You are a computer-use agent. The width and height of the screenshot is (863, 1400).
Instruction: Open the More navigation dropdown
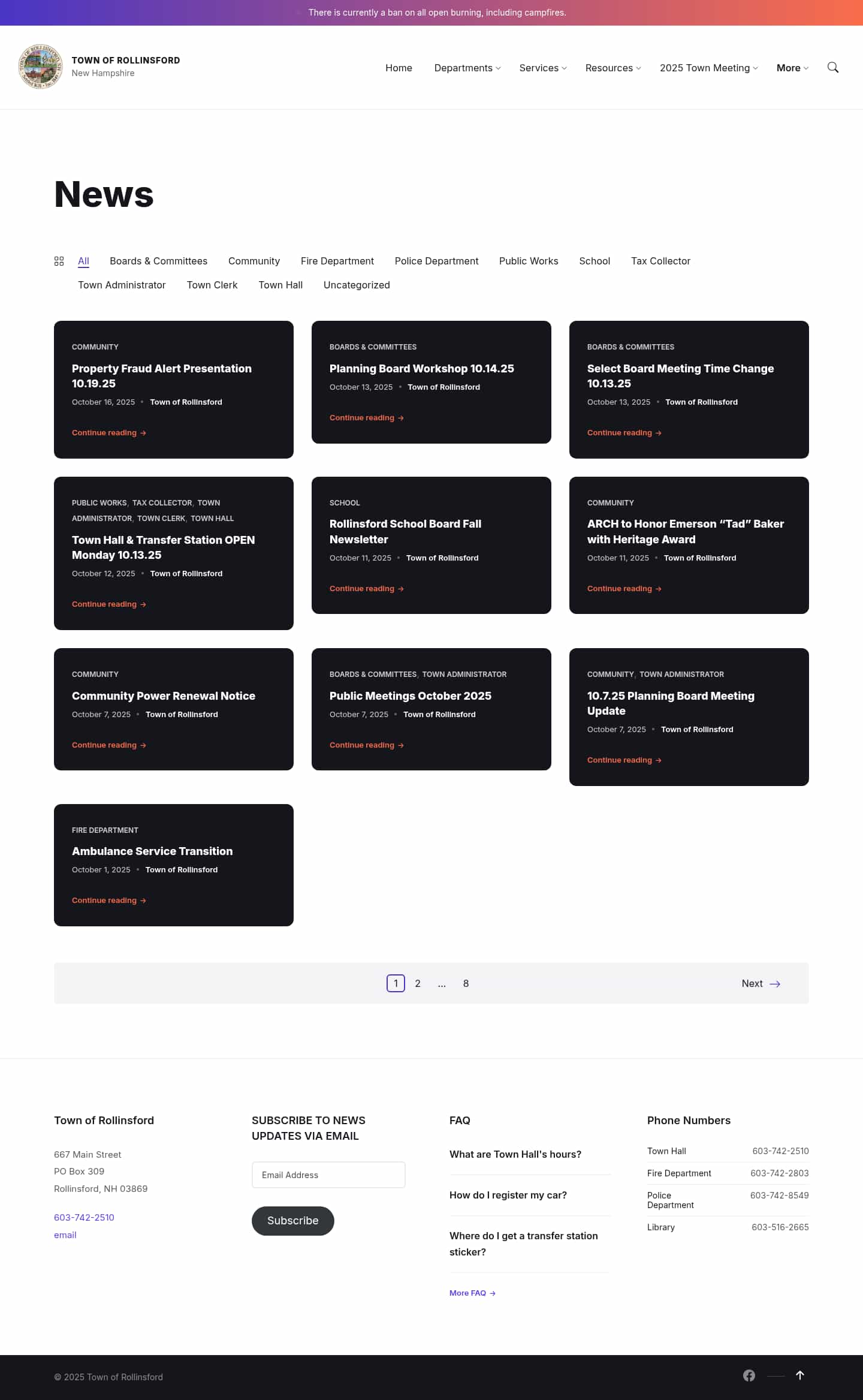click(792, 68)
